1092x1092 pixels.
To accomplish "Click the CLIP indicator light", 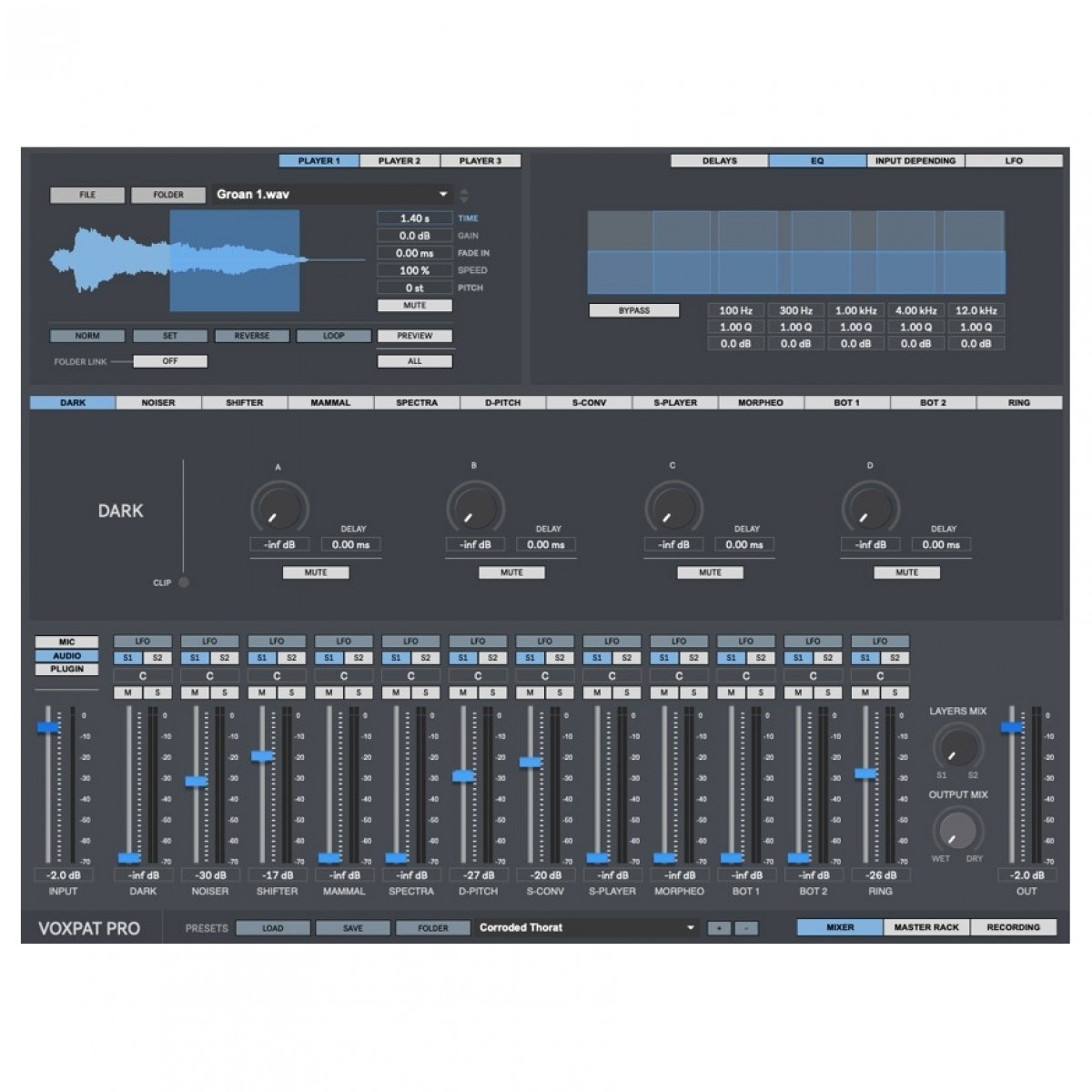I will coord(184,582).
